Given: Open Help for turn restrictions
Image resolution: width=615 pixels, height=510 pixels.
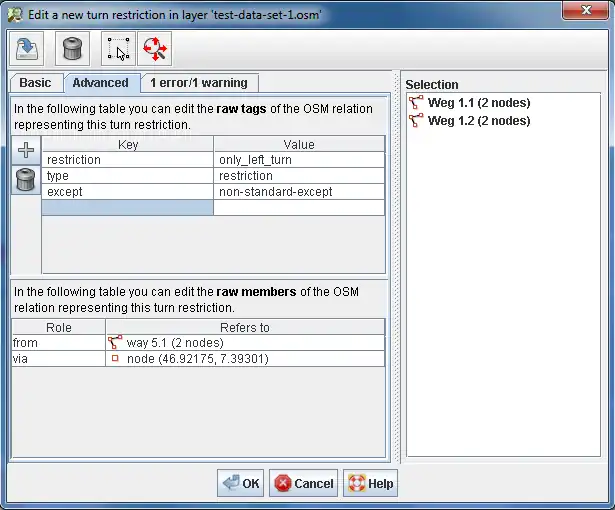Looking at the screenshot, I should [x=370, y=483].
